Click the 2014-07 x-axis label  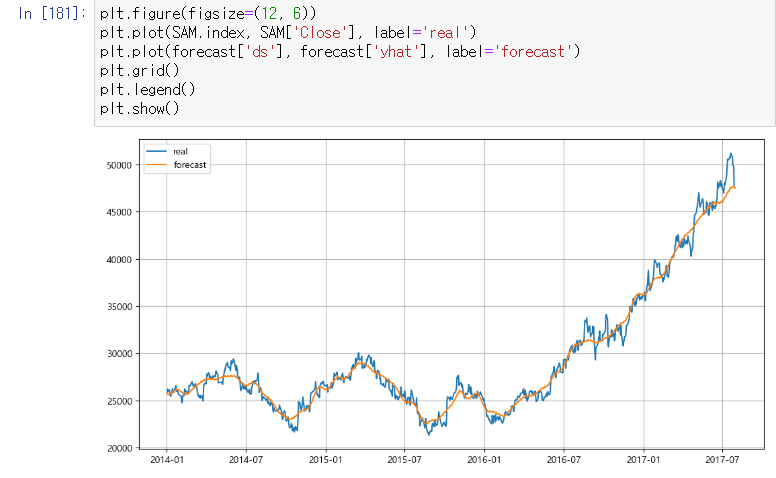coord(246,460)
